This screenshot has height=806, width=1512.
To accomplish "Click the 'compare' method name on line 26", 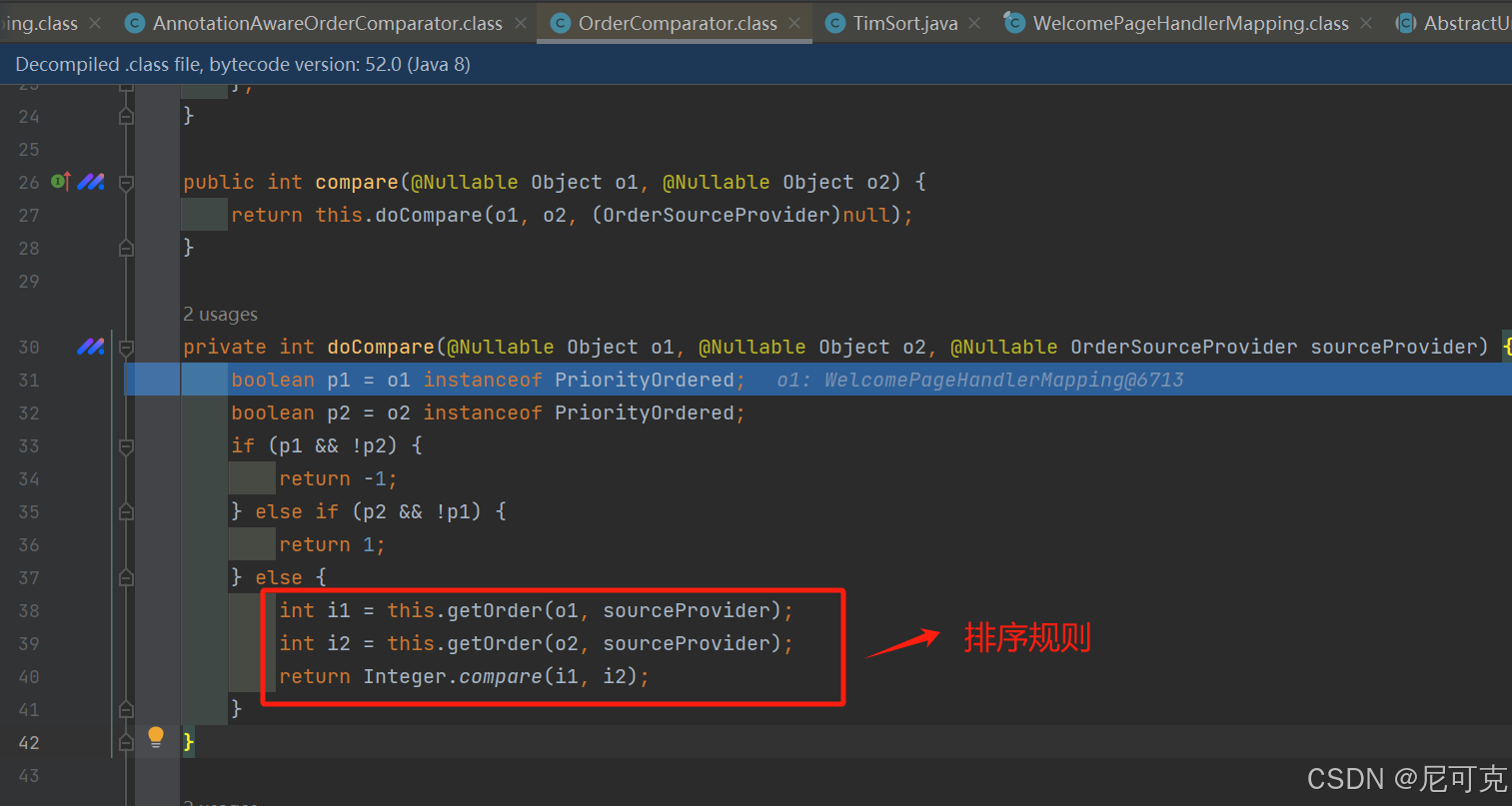I will click(357, 182).
